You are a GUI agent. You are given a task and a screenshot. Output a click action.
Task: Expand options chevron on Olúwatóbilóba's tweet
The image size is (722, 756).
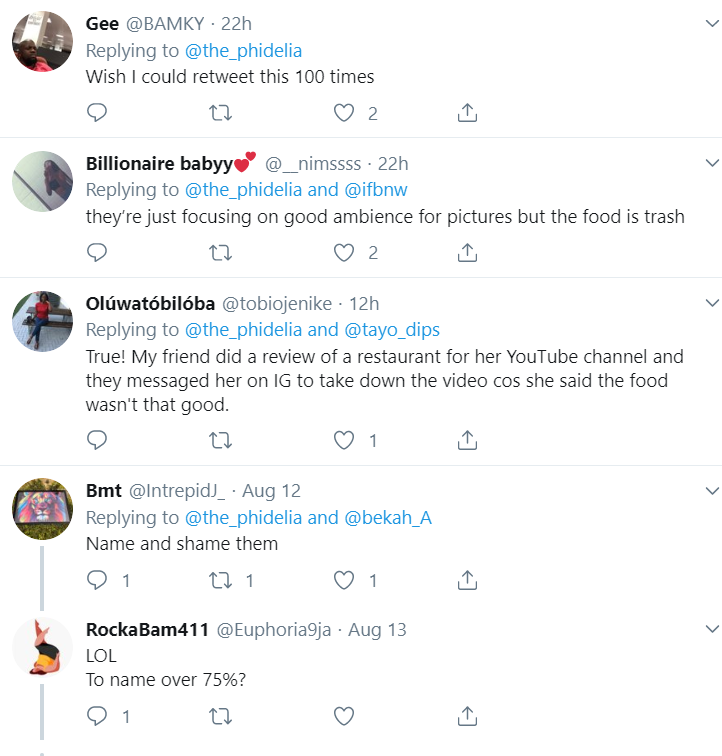point(712,303)
